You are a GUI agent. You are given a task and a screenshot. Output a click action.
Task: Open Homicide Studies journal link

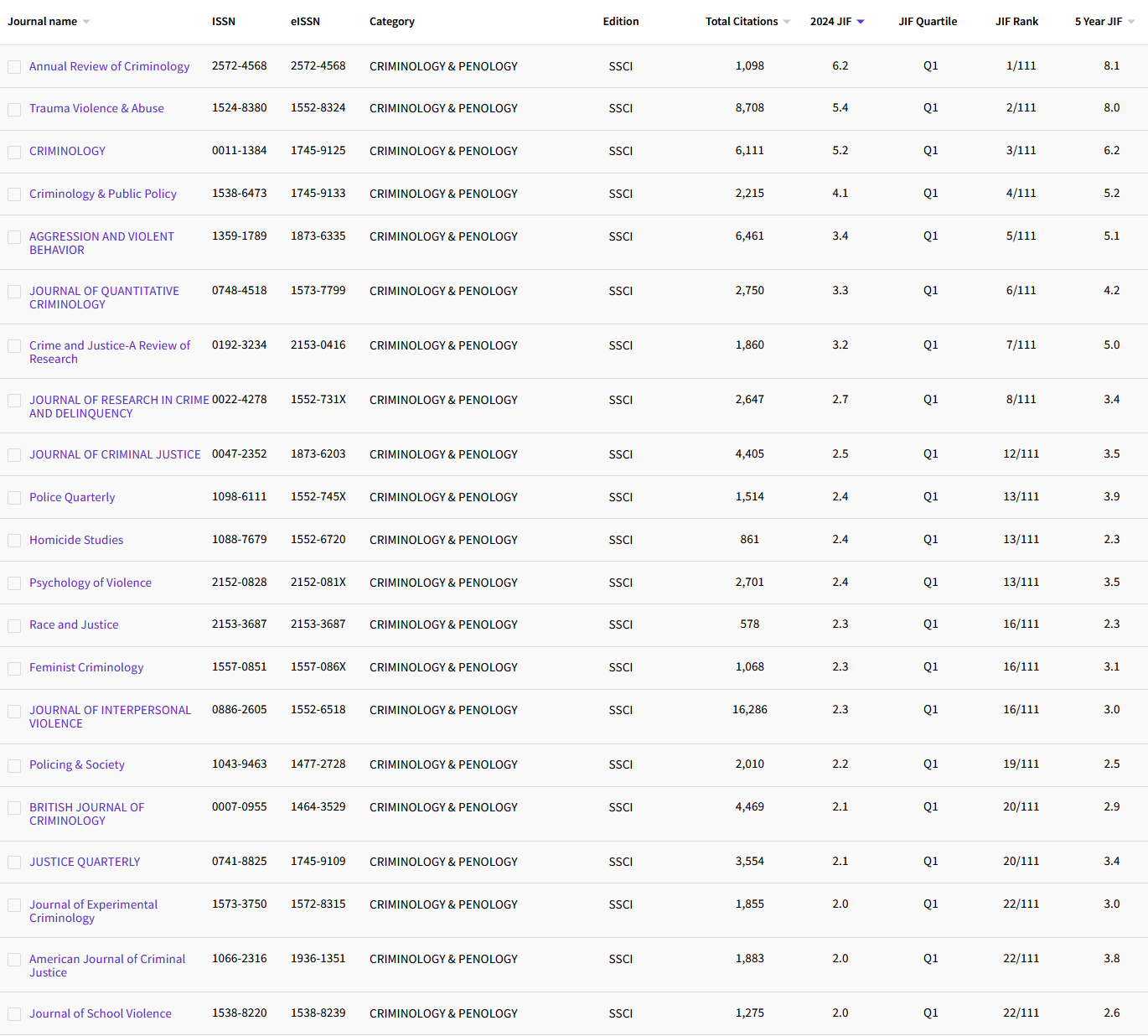click(x=76, y=540)
